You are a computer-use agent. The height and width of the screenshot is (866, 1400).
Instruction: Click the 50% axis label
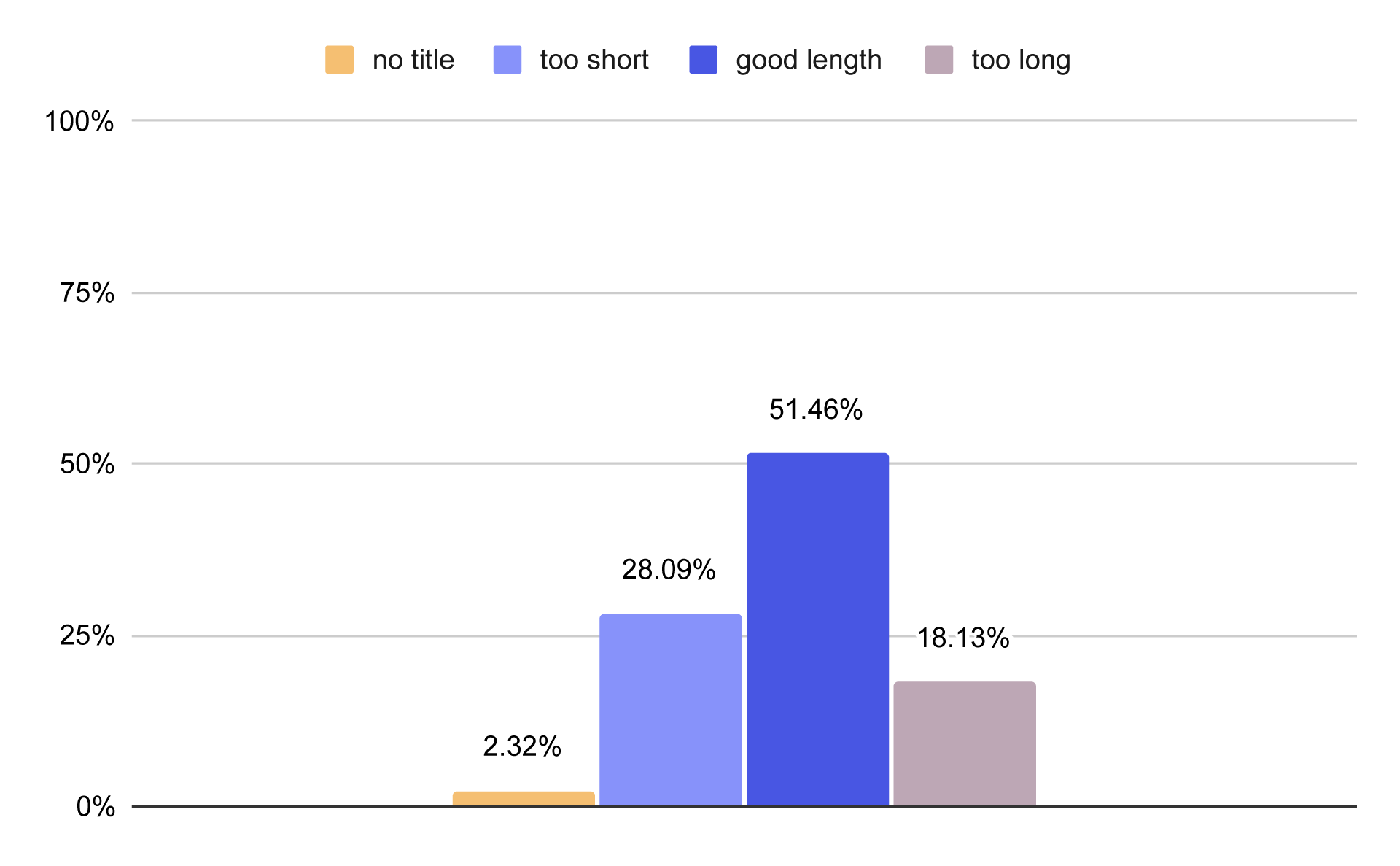(x=87, y=464)
